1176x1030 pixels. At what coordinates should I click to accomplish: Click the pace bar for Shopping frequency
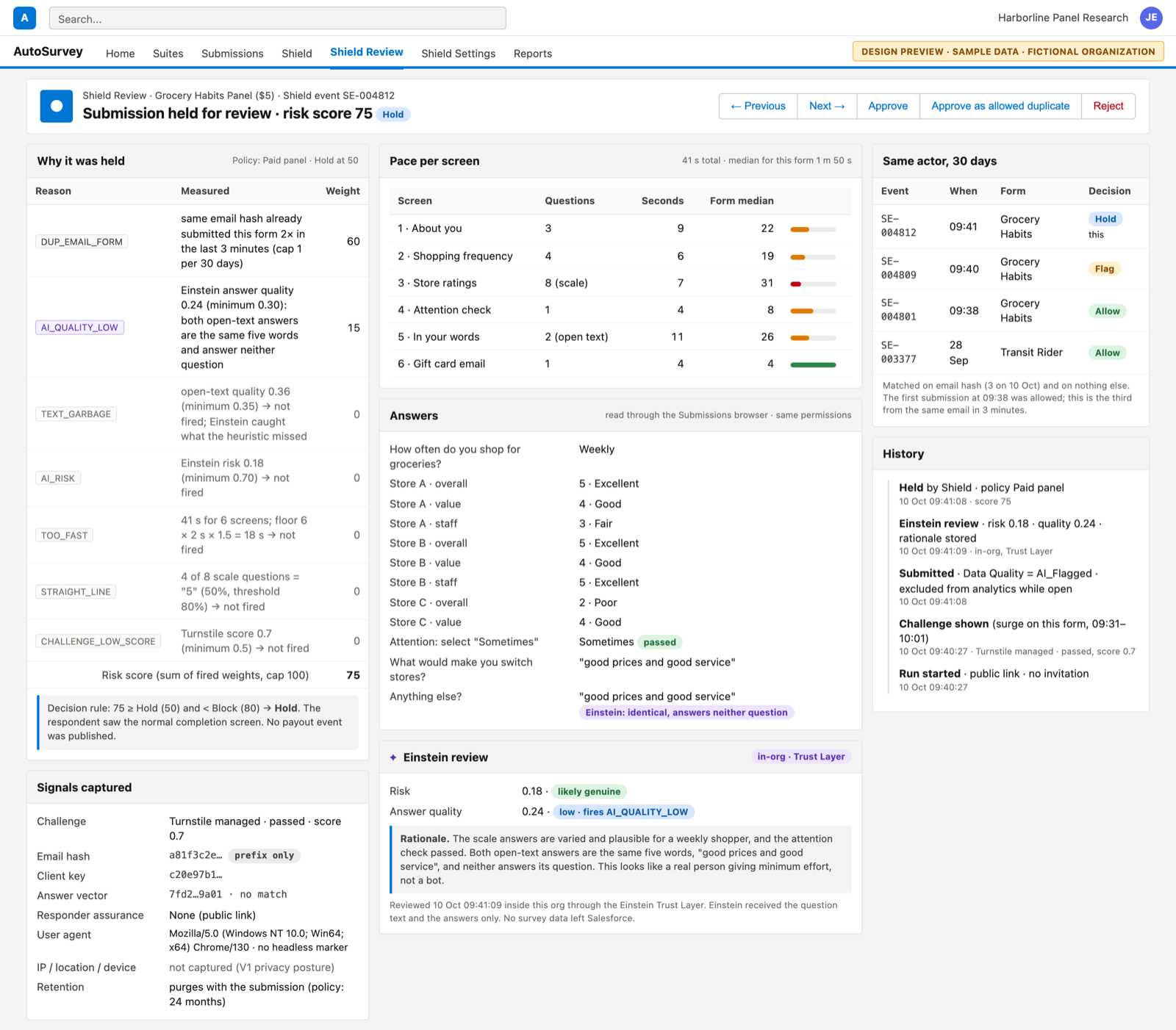coord(813,256)
